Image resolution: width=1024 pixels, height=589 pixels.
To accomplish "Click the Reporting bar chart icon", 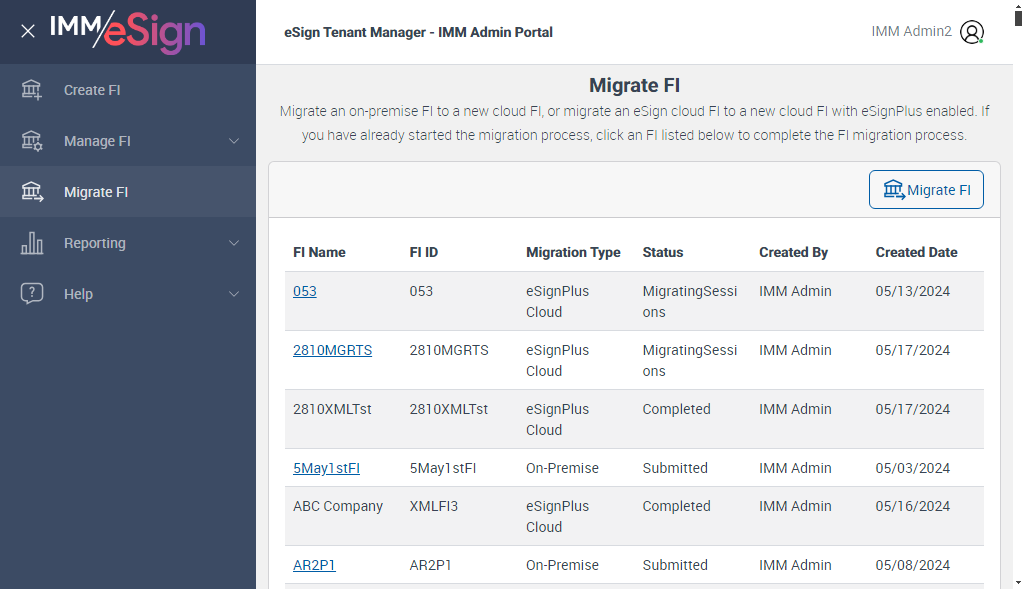I will [31, 242].
